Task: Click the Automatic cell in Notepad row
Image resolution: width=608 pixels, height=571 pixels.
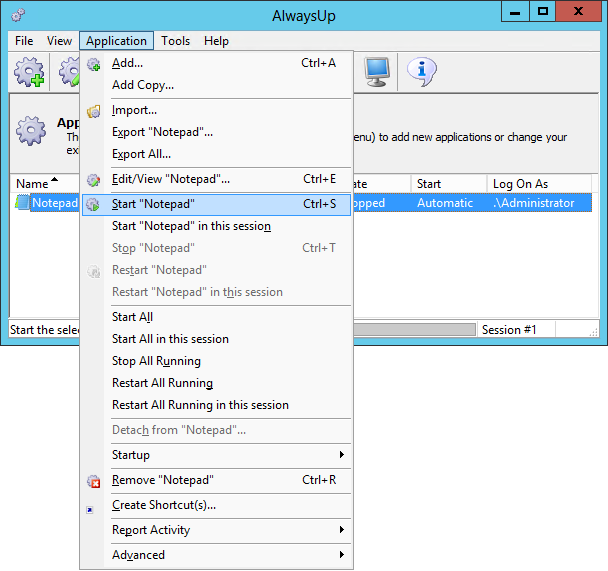Action: 445,203
